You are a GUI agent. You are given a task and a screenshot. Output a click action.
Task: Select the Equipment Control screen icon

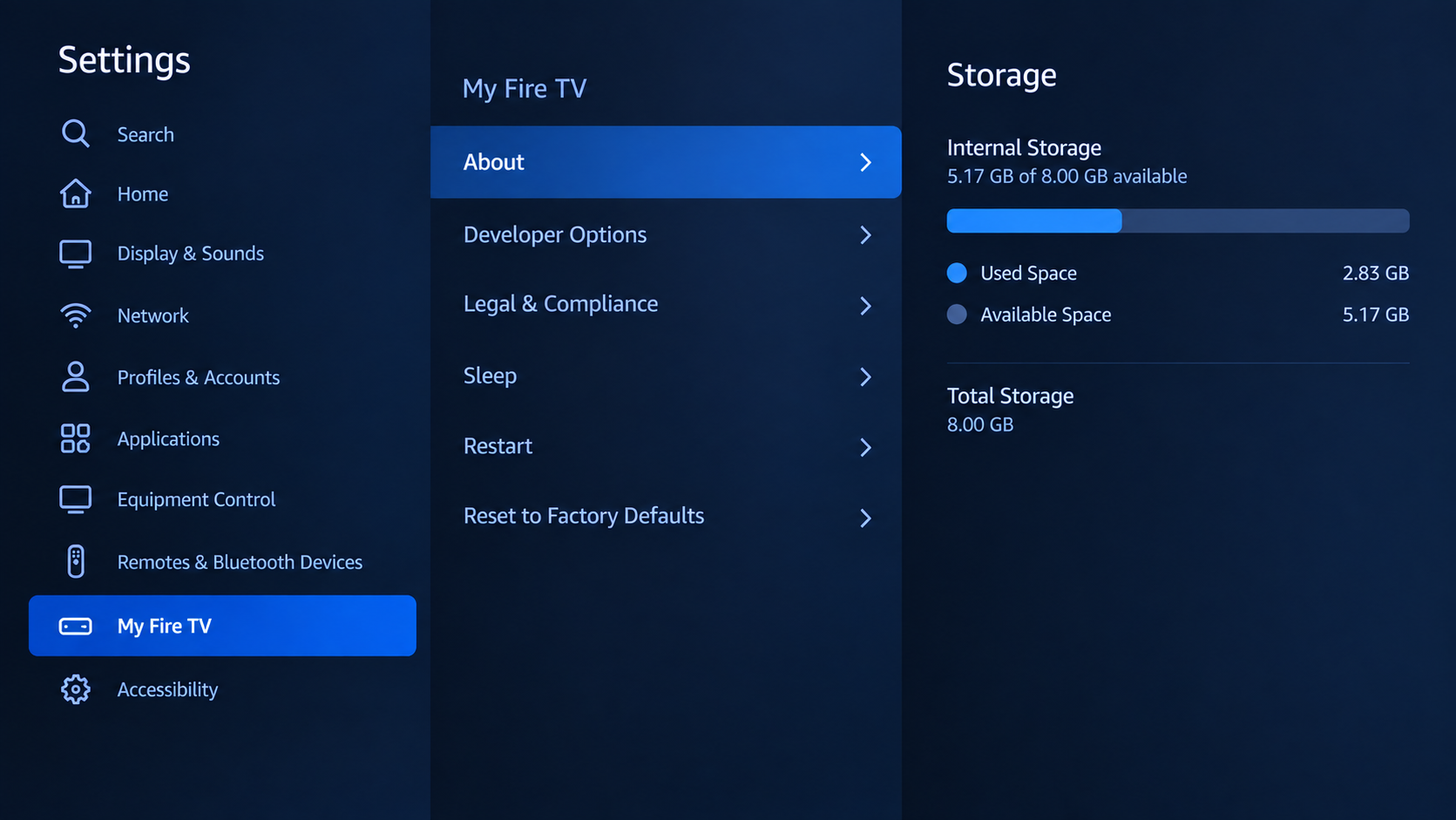tap(75, 499)
